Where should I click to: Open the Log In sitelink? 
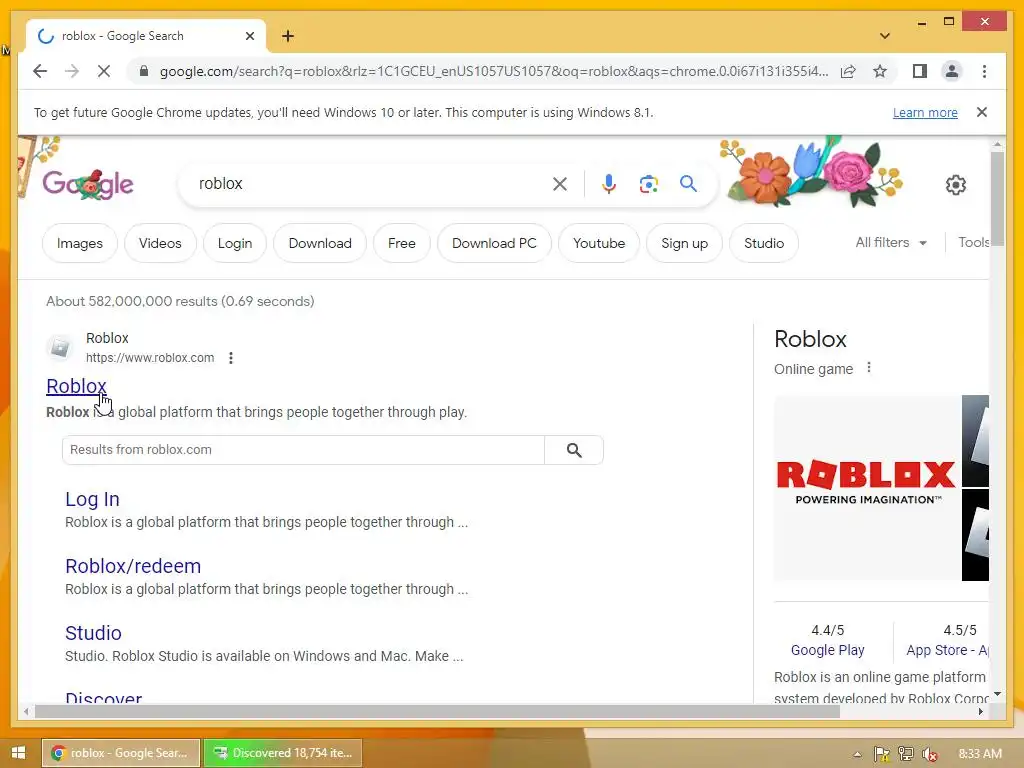[92, 499]
